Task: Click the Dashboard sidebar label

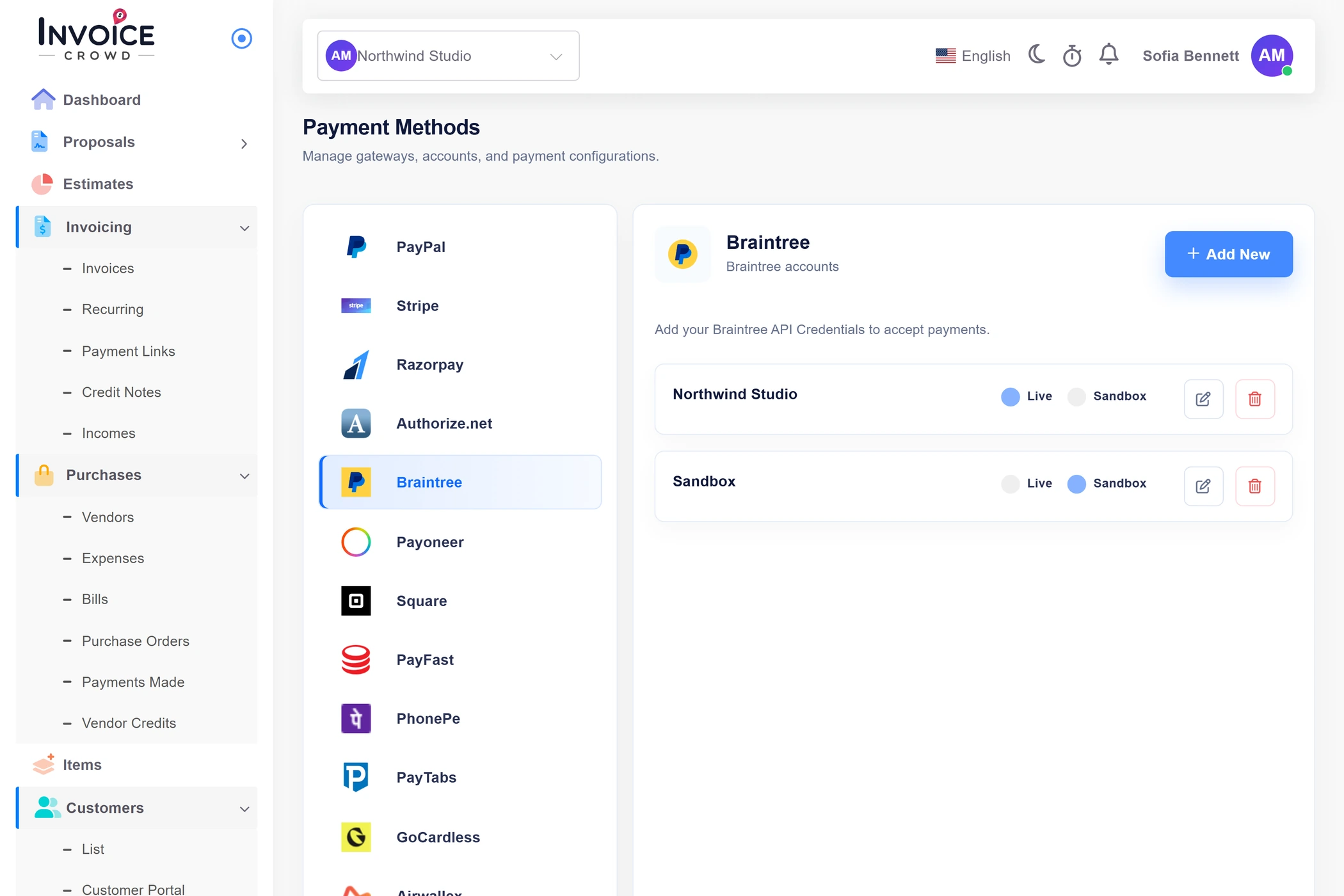Action: 102,100
